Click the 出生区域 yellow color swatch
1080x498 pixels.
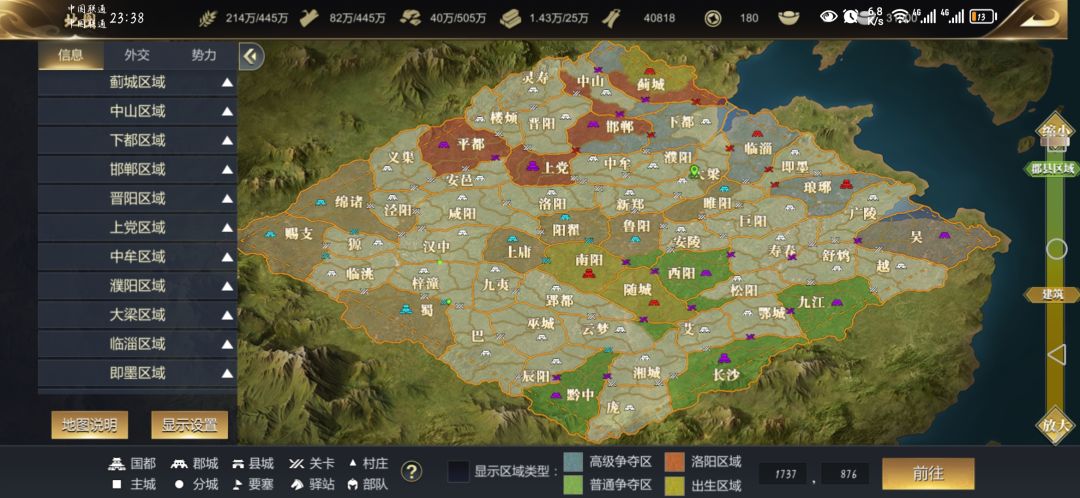674,485
